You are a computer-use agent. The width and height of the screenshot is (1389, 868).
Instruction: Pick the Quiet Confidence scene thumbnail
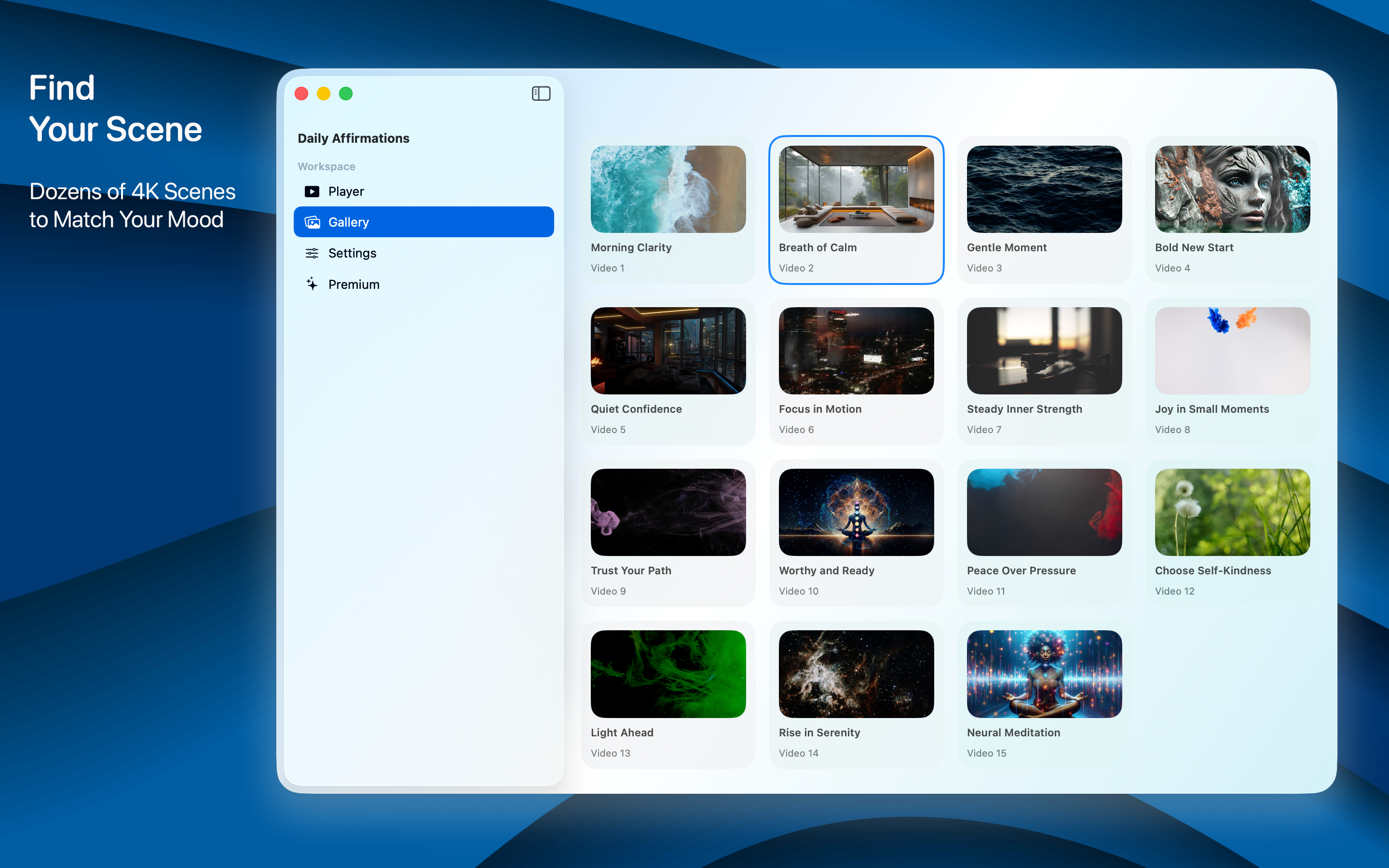[x=668, y=351]
